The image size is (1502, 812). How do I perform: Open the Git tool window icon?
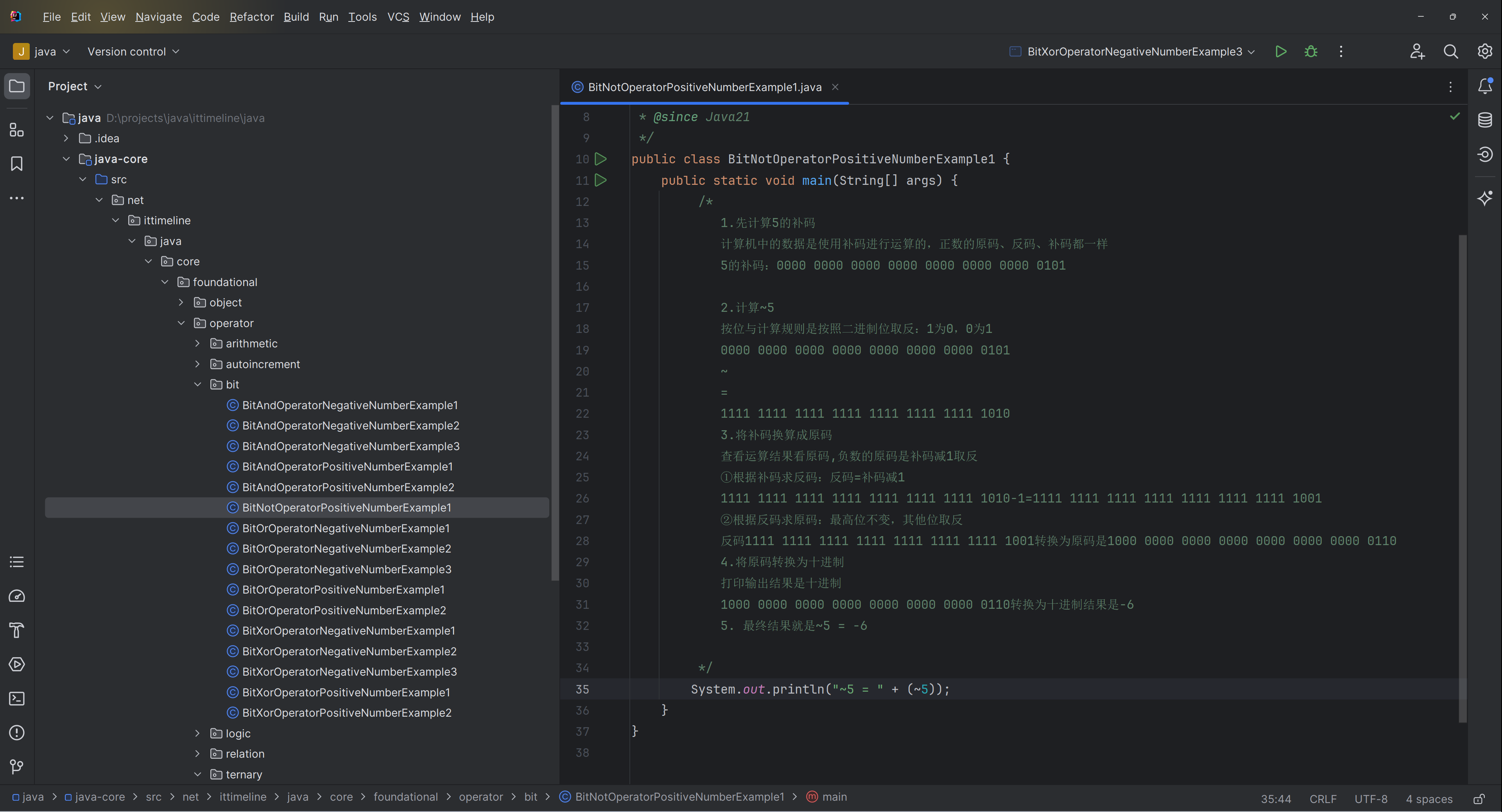(17, 767)
